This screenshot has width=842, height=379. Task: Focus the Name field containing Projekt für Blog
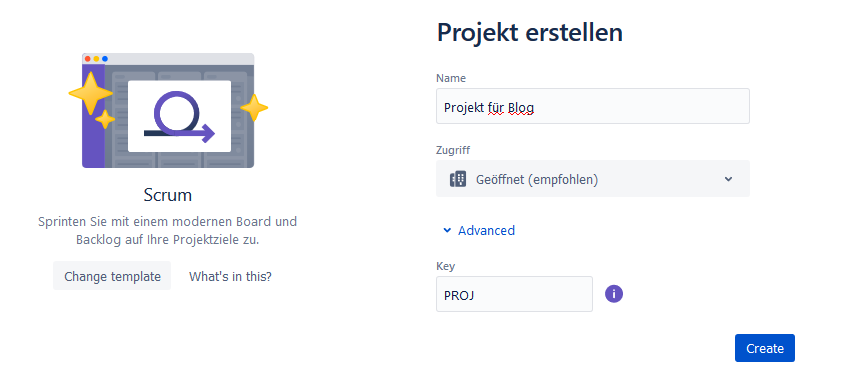pyautogui.click(x=593, y=106)
